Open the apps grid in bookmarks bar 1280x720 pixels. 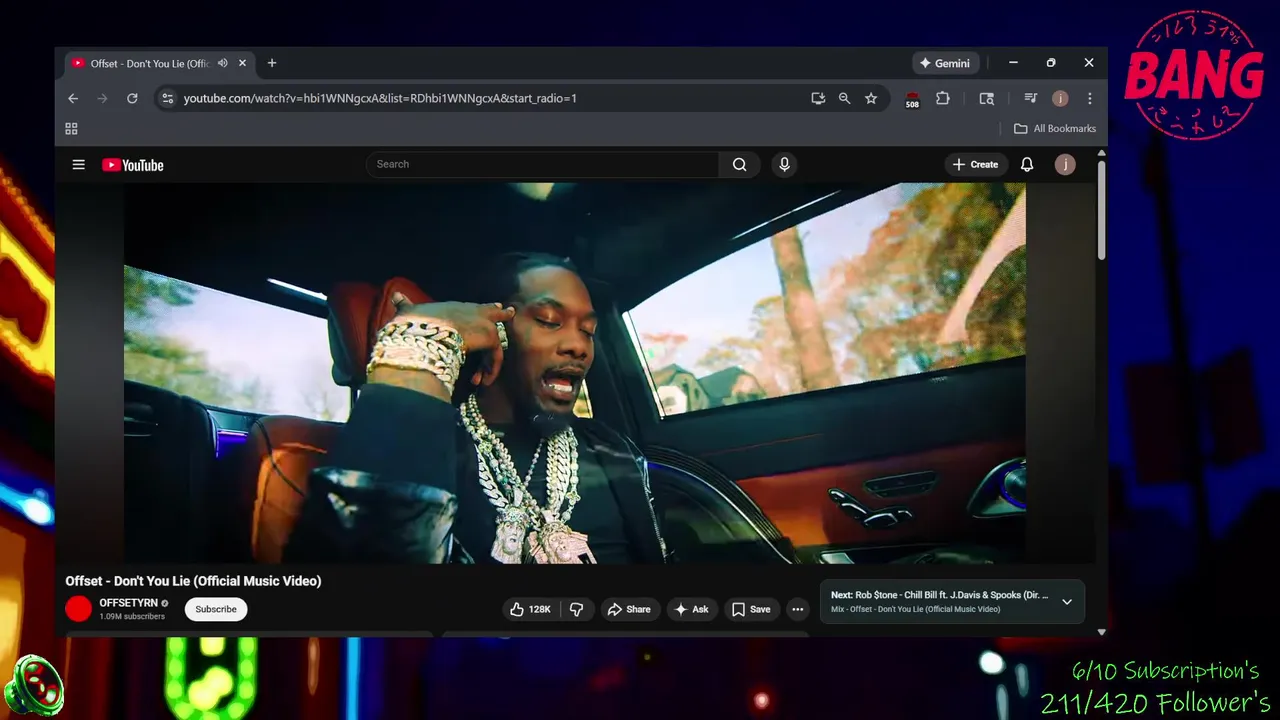pos(71,129)
